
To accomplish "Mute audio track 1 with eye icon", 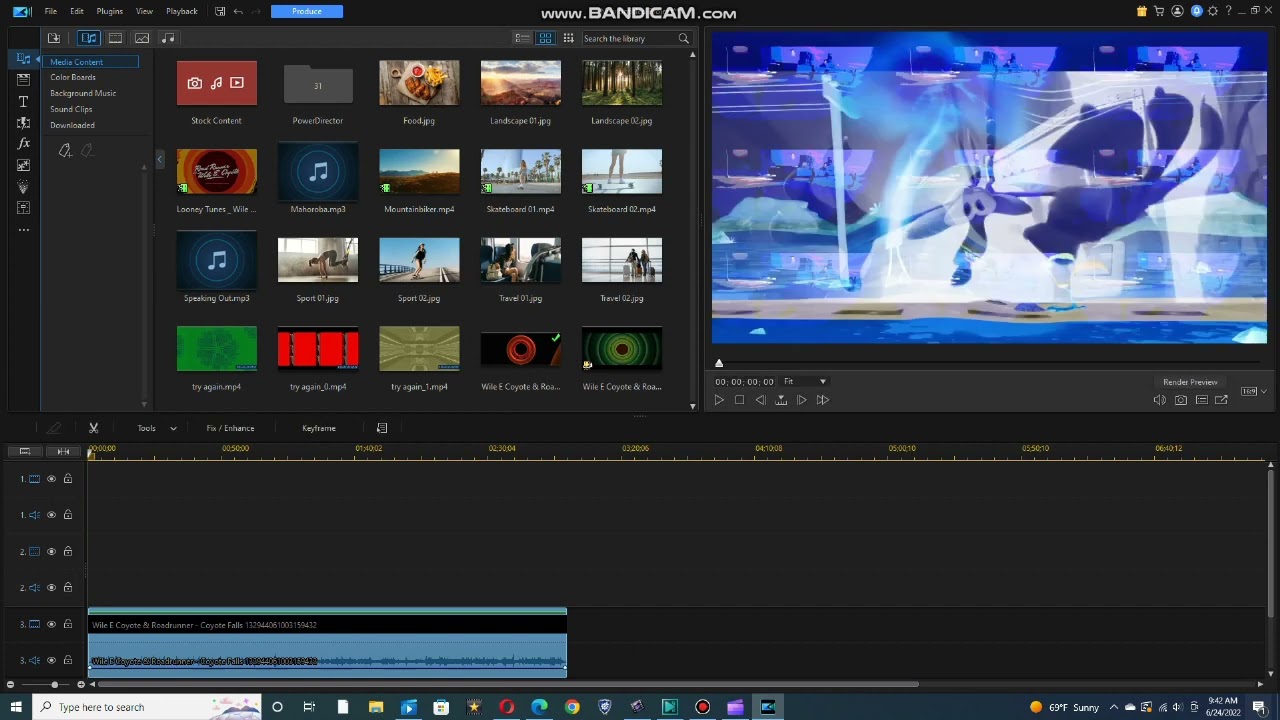I will [x=51, y=515].
